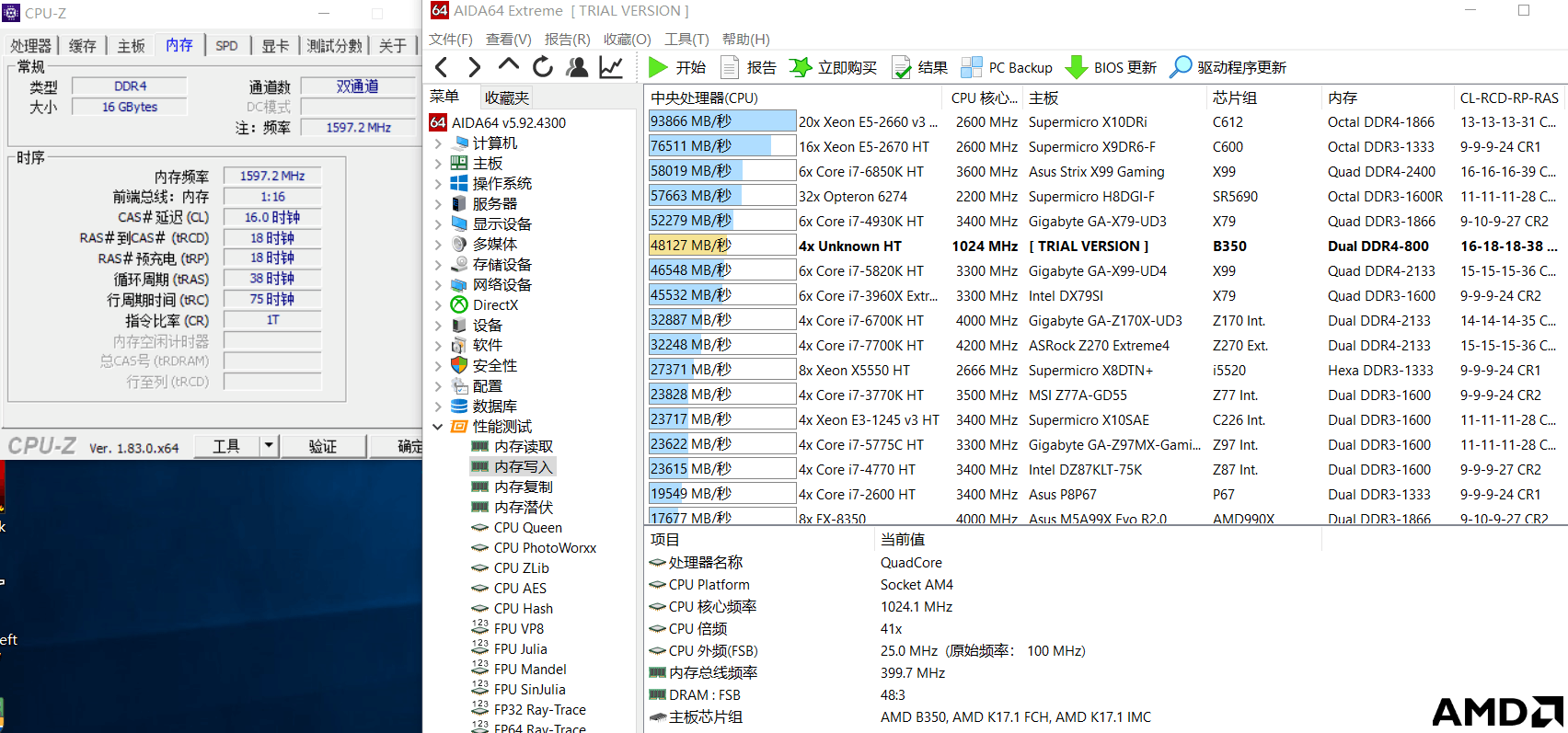Sort by 中央处理器(CPU) column header
Viewport: 1568px width, 733px height.
pyautogui.click(x=795, y=97)
